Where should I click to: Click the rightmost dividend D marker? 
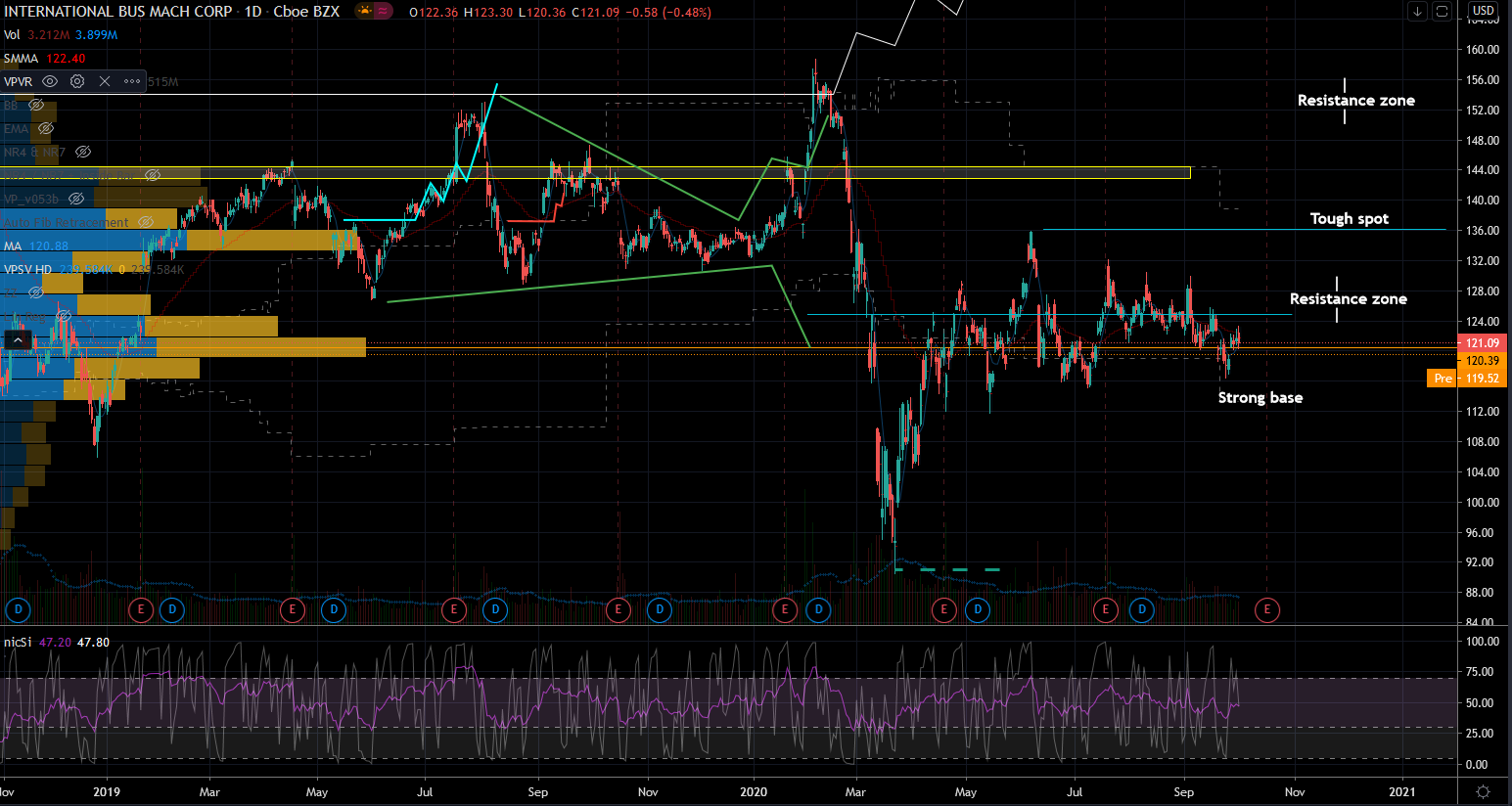(x=1141, y=610)
